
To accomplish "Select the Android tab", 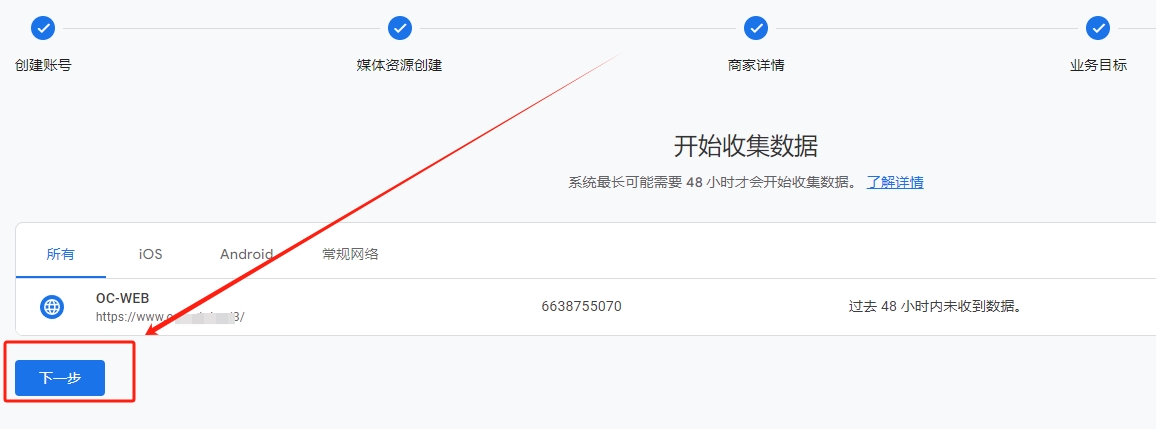I will point(246,254).
